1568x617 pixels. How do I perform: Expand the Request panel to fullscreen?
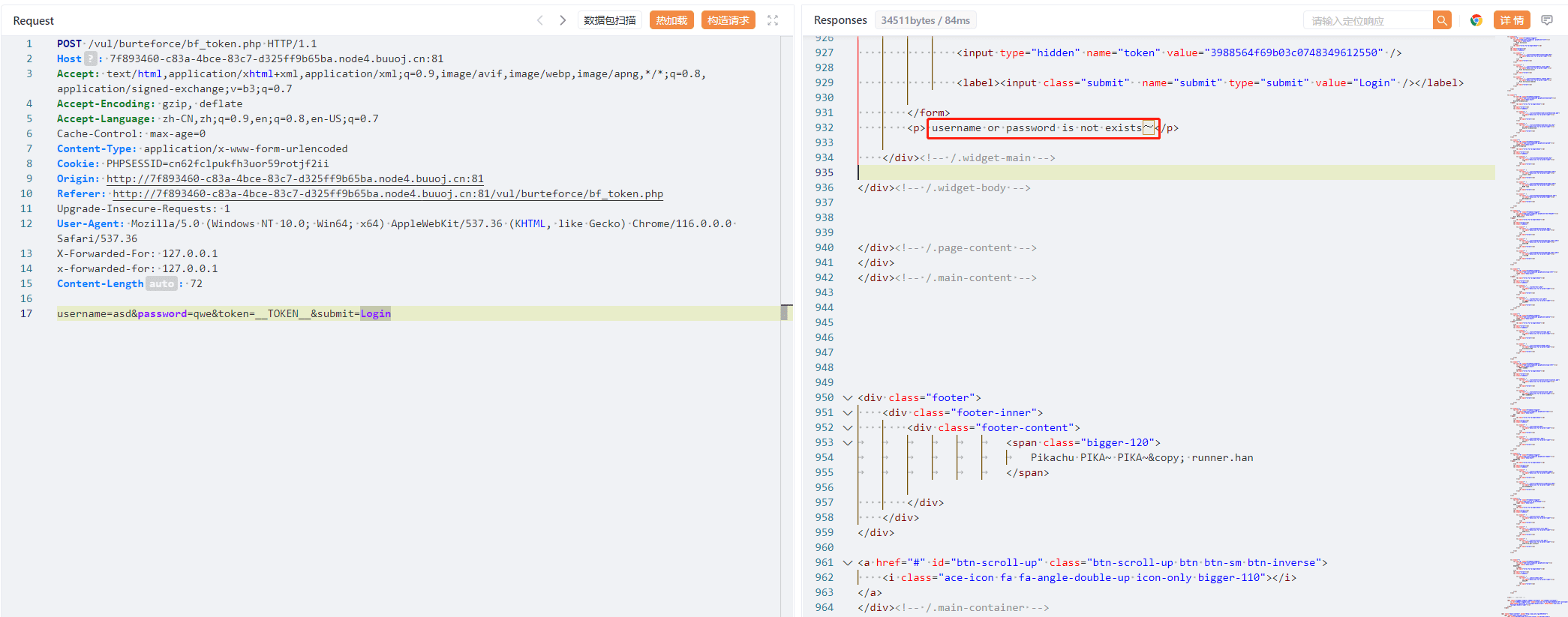tap(773, 20)
